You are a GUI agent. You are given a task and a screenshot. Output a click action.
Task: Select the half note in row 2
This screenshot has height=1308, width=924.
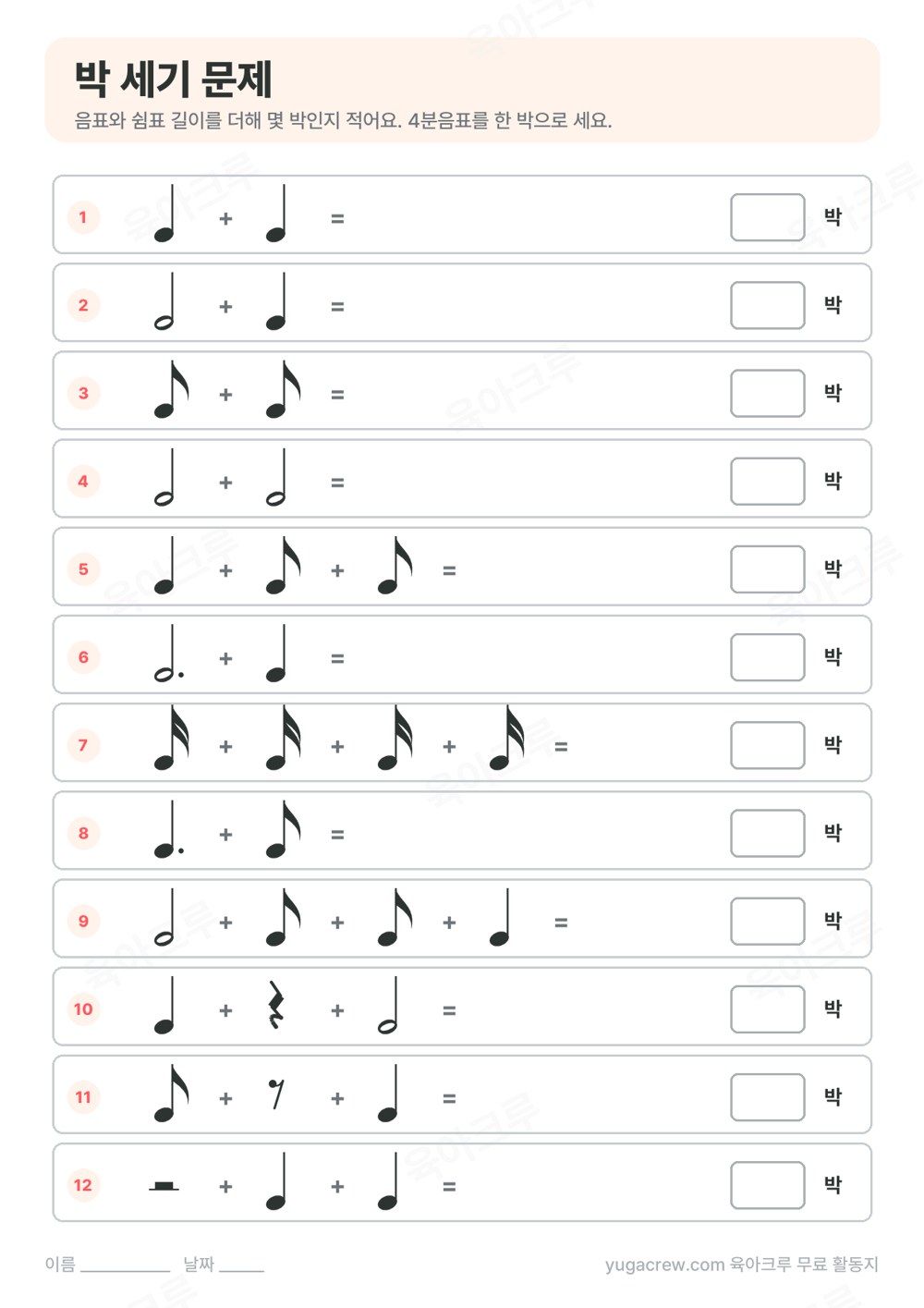[x=165, y=301]
